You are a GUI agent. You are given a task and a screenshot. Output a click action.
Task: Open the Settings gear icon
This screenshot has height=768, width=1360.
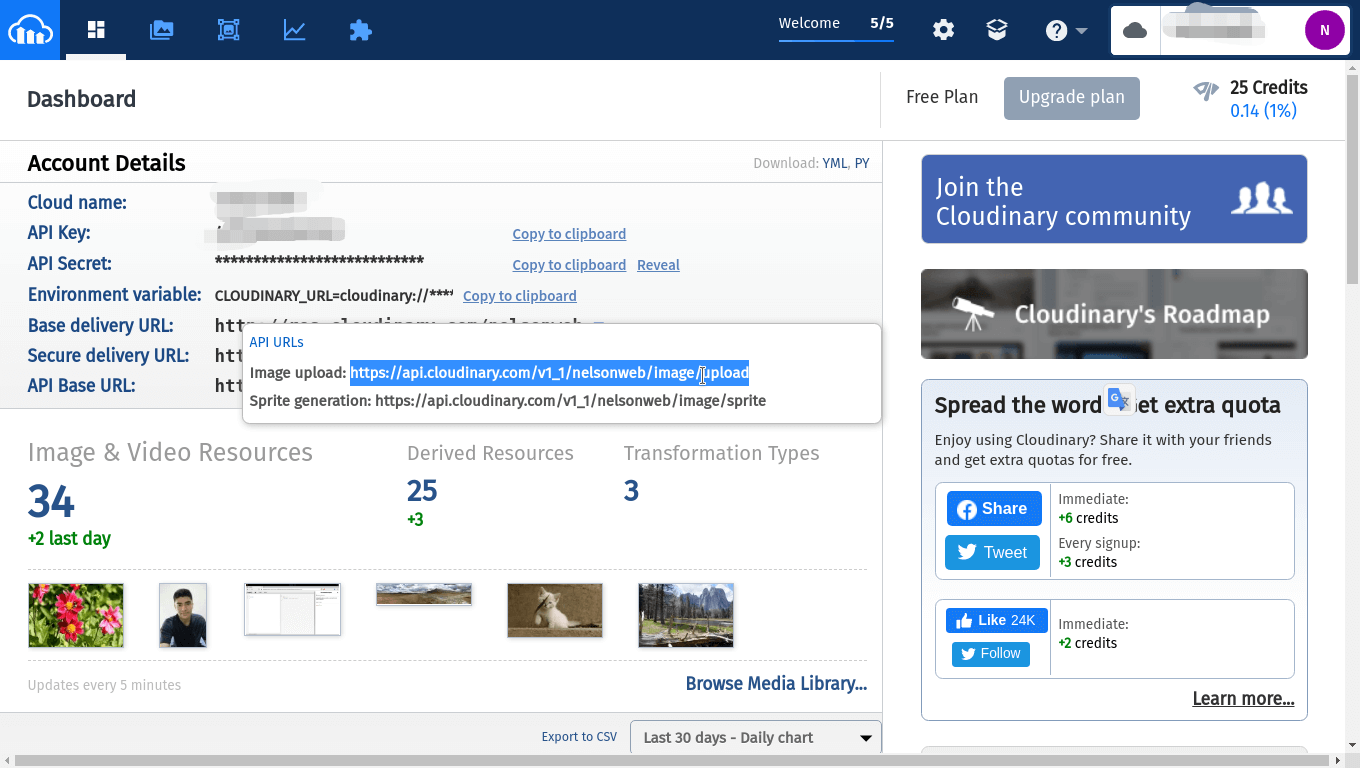tap(943, 30)
